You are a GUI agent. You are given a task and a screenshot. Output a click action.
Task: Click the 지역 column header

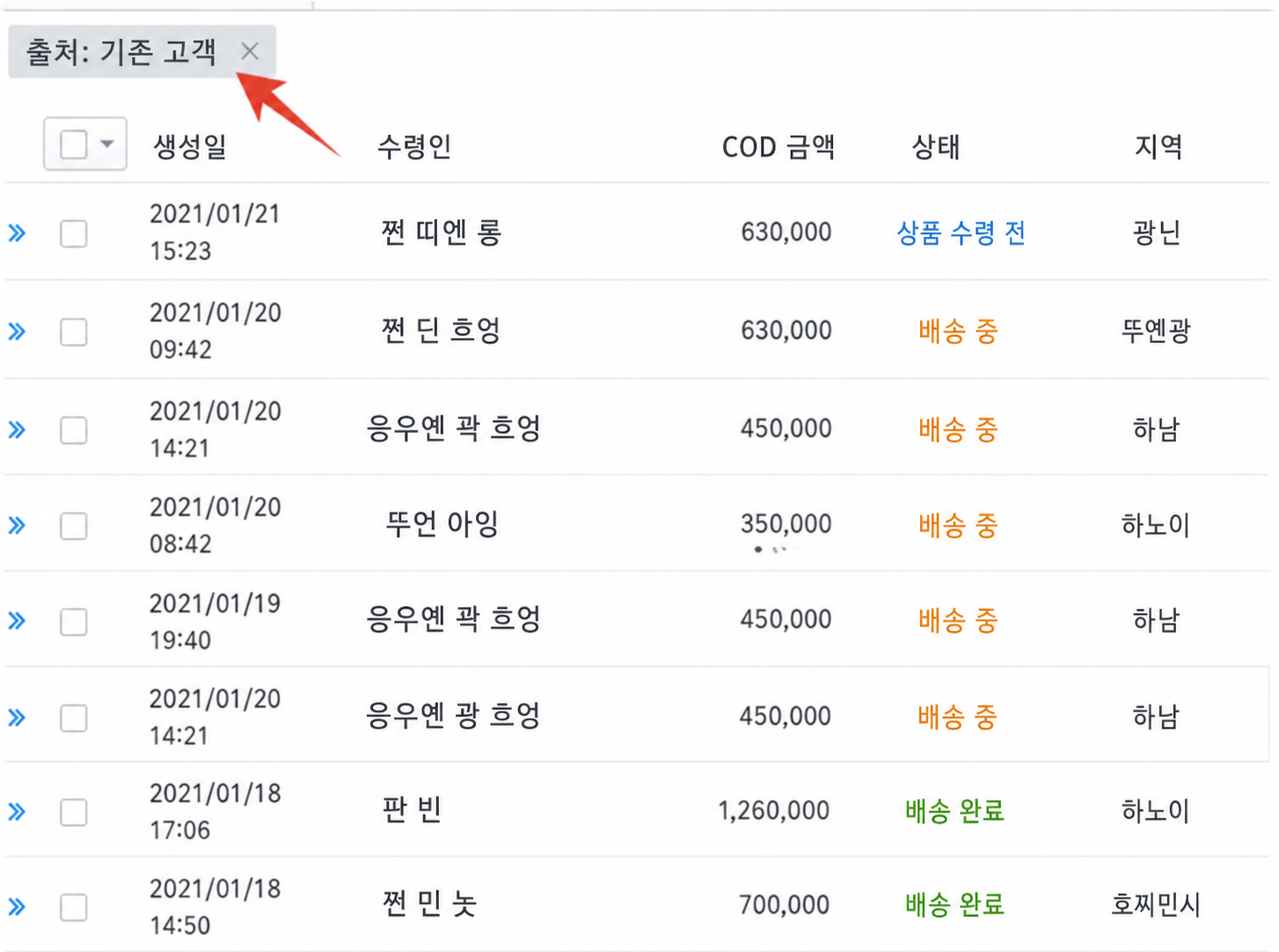(x=1158, y=146)
